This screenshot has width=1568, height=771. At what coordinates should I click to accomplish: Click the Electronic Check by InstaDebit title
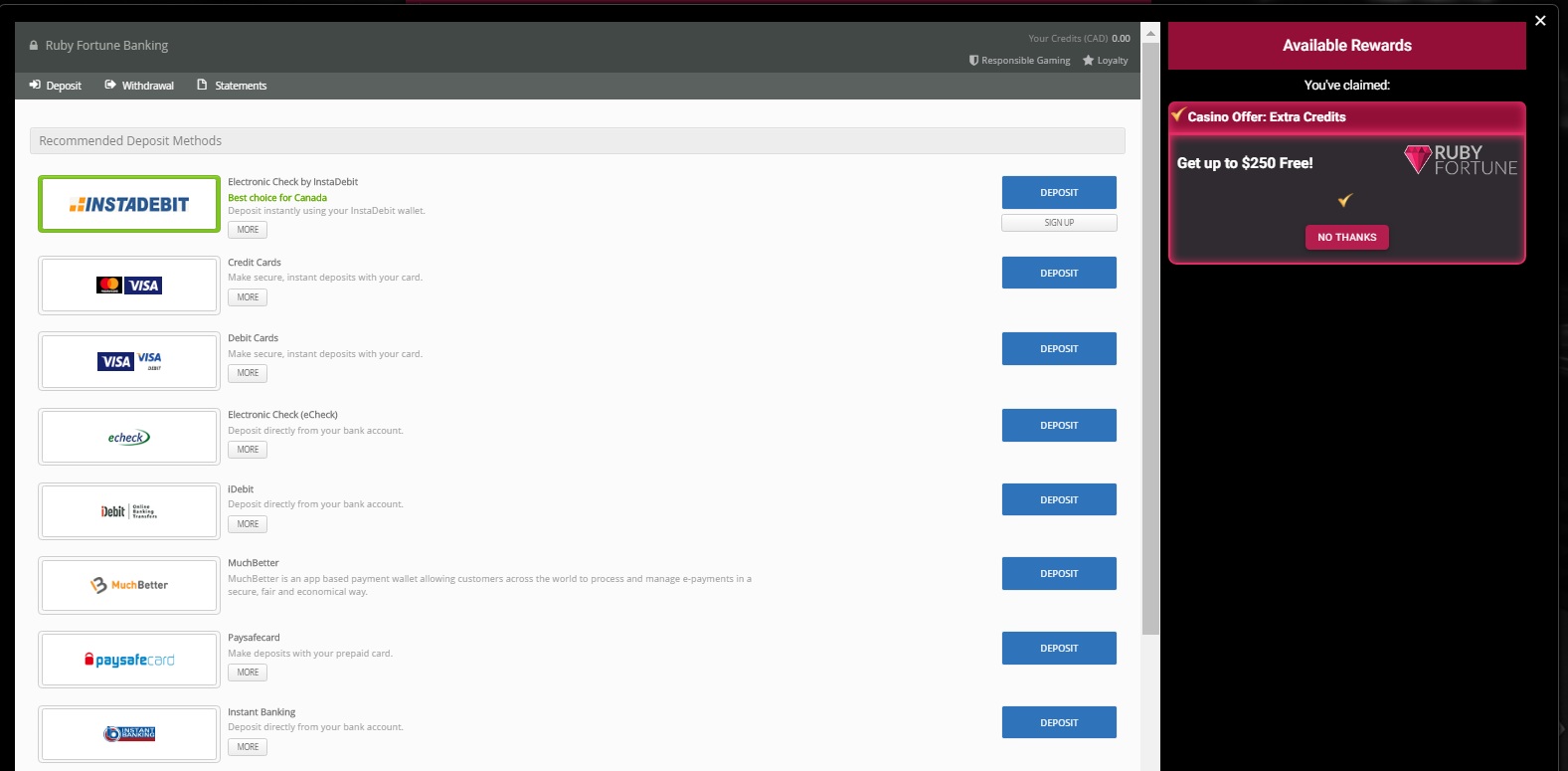click(x=293, y=182)
